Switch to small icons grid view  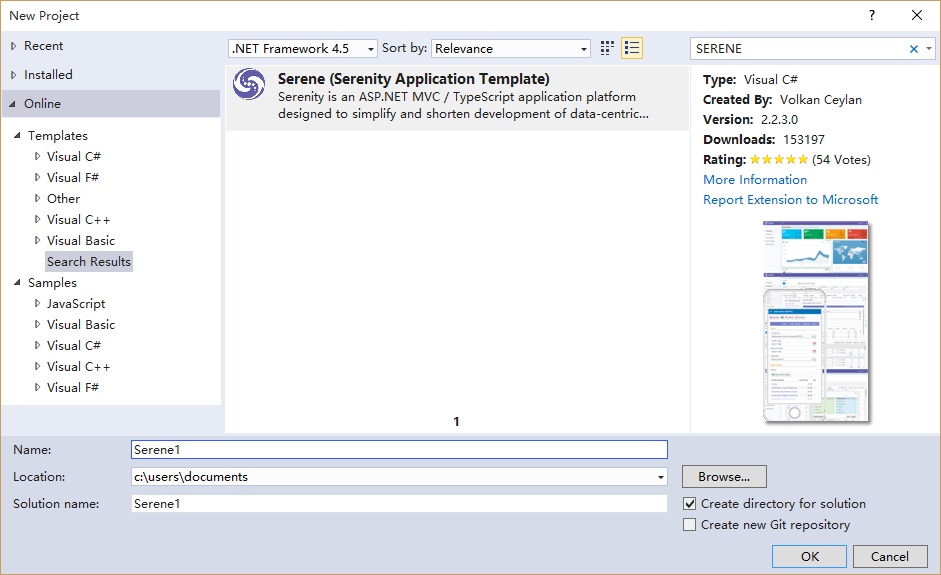coord(607,48)
